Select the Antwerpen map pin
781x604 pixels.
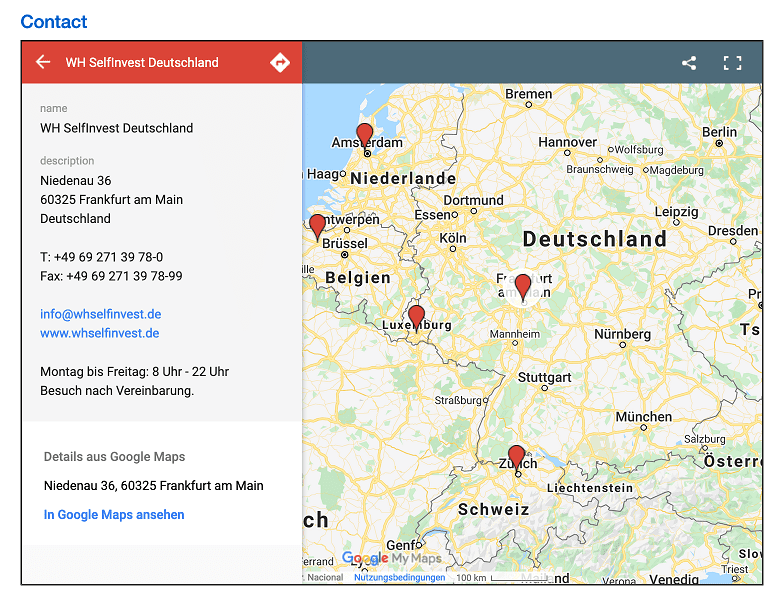(317, 227)
